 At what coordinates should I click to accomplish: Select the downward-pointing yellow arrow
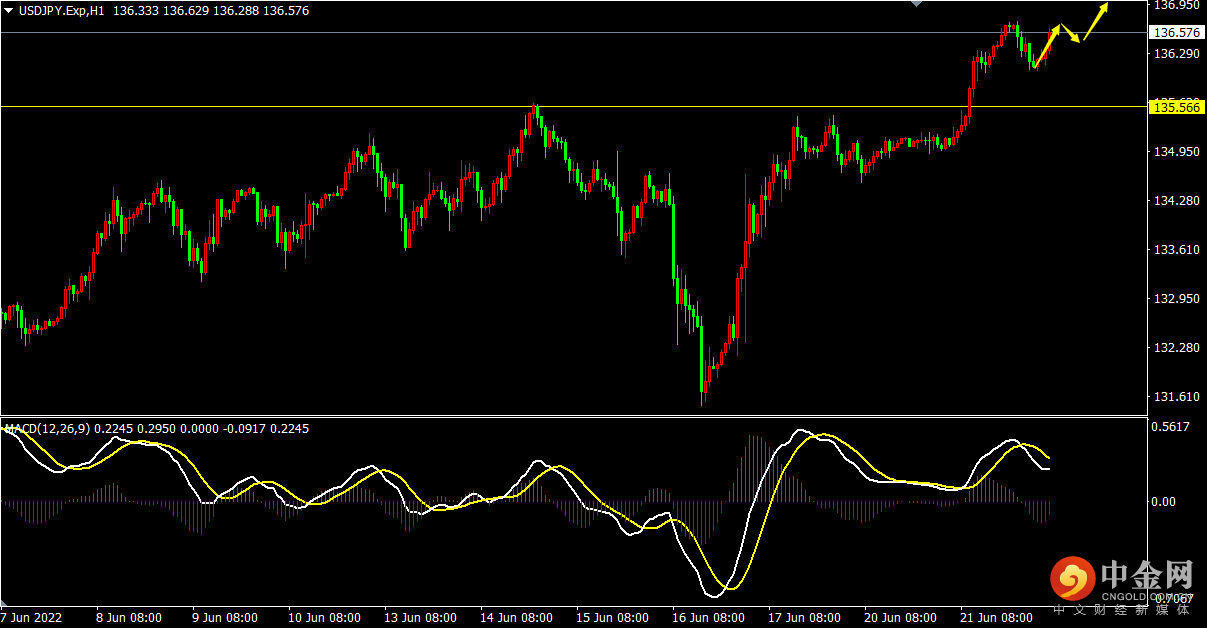tap(1070, 34)
